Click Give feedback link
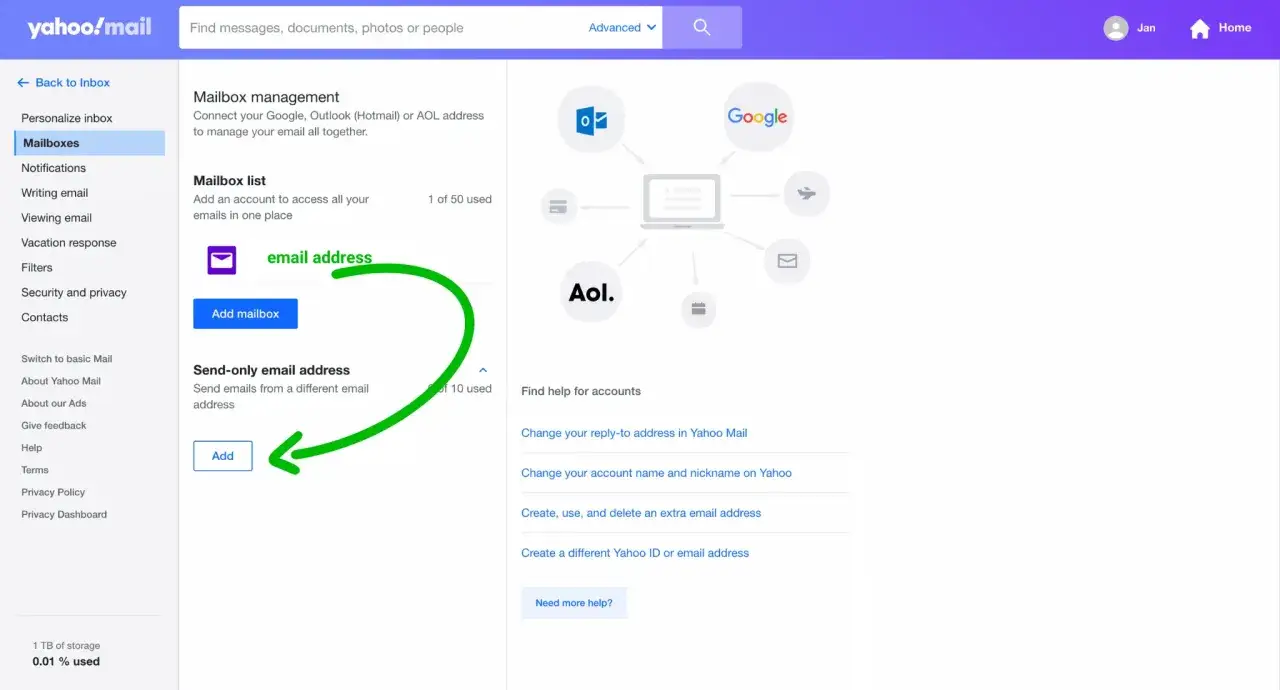1280x690 pixels. point(54,426)
